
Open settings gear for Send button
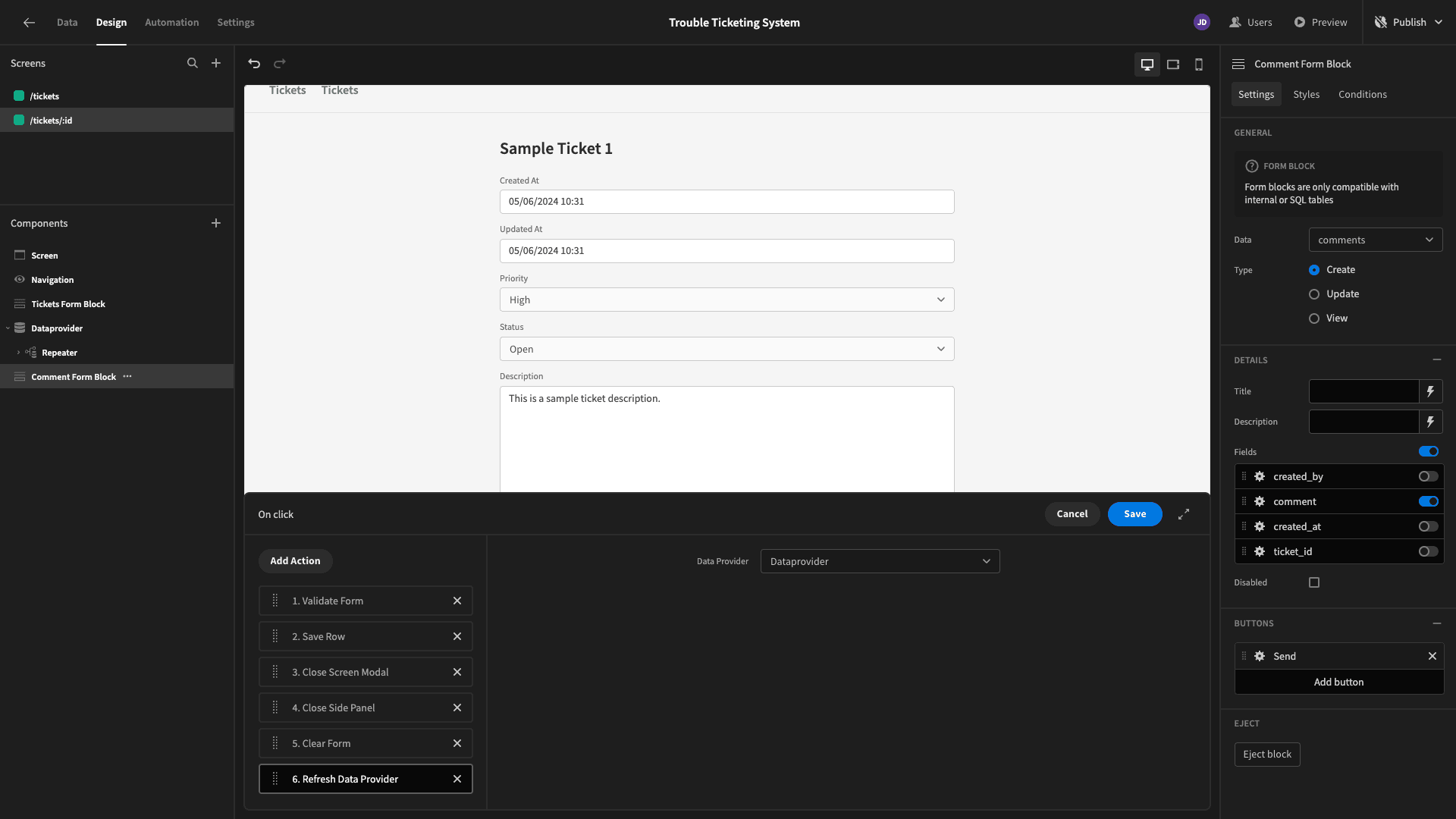click(x=1260, y=656)
